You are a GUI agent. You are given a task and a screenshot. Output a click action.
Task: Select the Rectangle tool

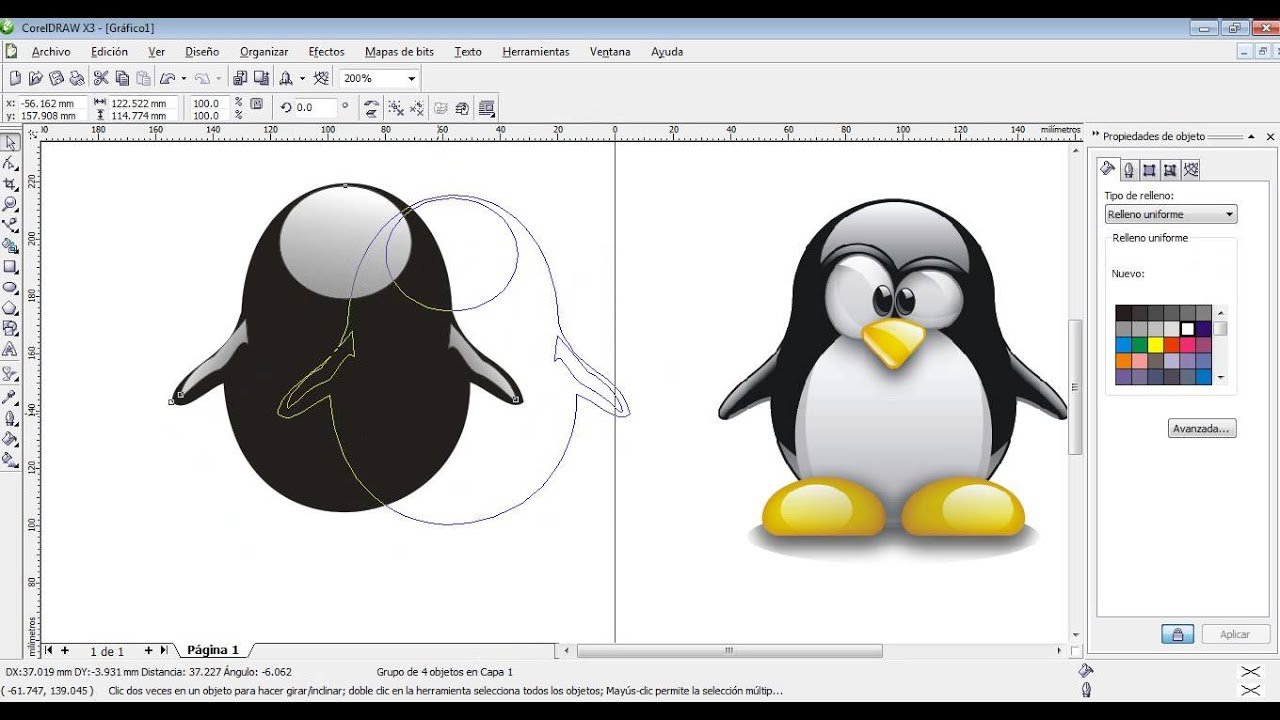click(11, 267)
